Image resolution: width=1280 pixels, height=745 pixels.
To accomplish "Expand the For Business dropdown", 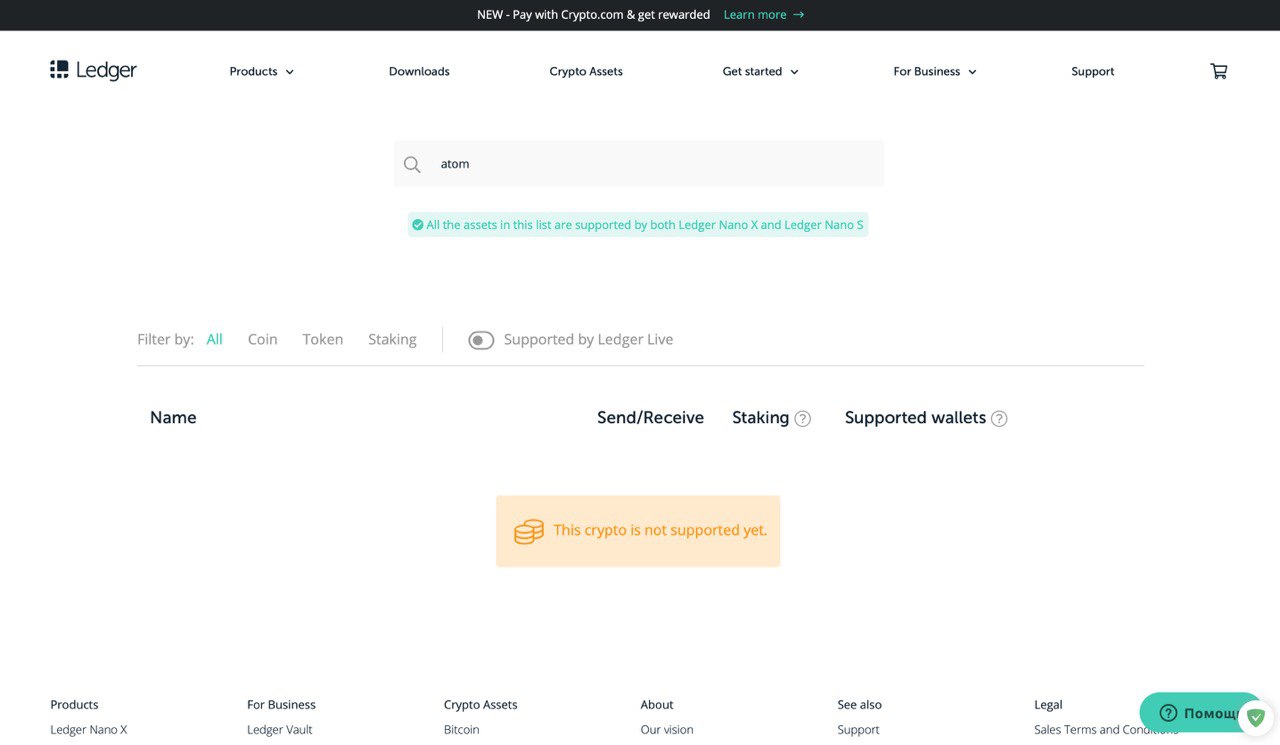I will 935,72.
